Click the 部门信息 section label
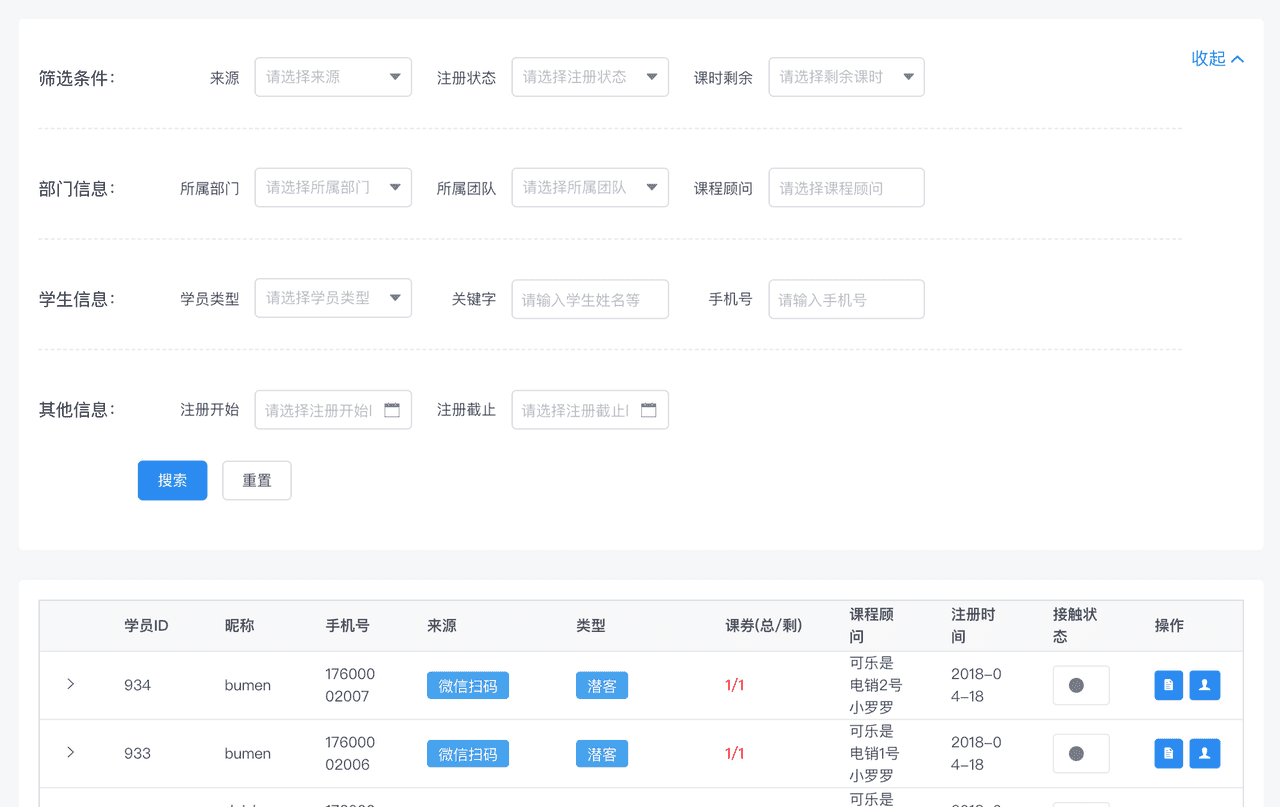Image resolution: width=1280 pixels, height=807 pixels. pos(77,188)
